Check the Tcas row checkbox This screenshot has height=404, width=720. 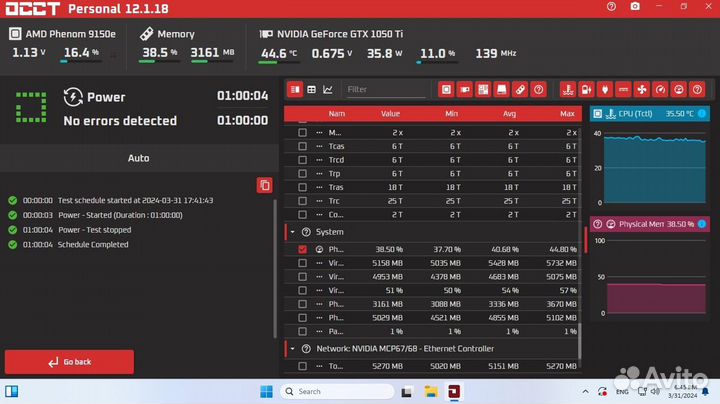(x=302, y=146)
